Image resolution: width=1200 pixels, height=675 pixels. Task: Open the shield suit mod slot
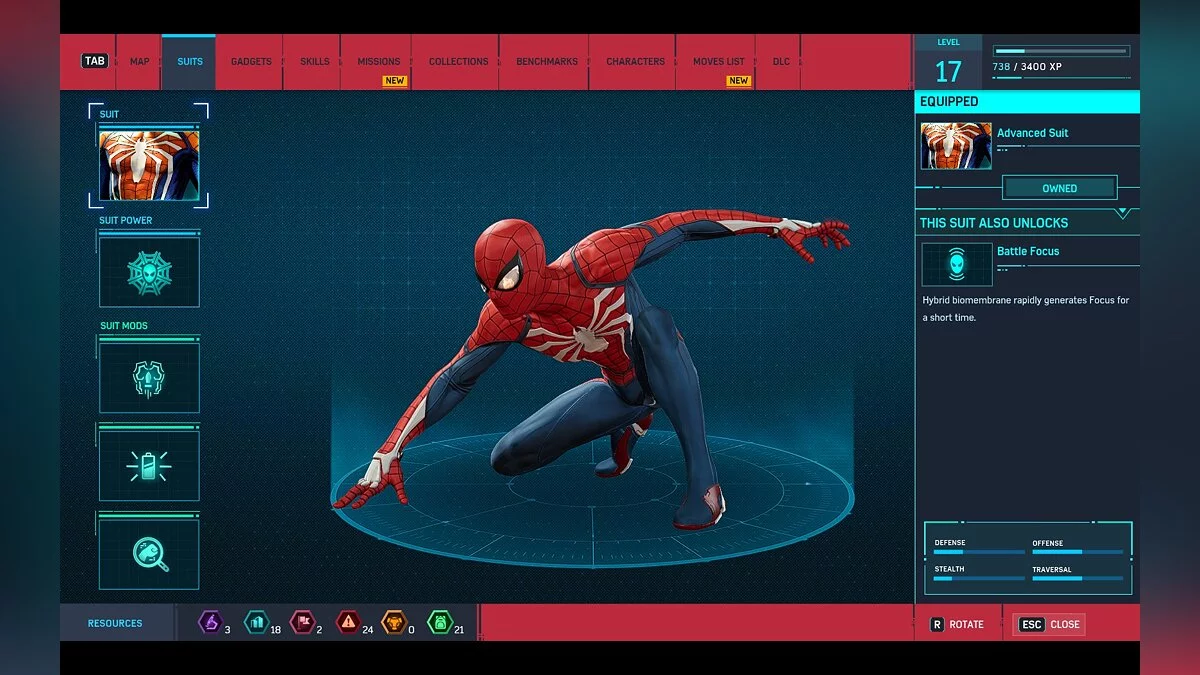coord(148,376)
